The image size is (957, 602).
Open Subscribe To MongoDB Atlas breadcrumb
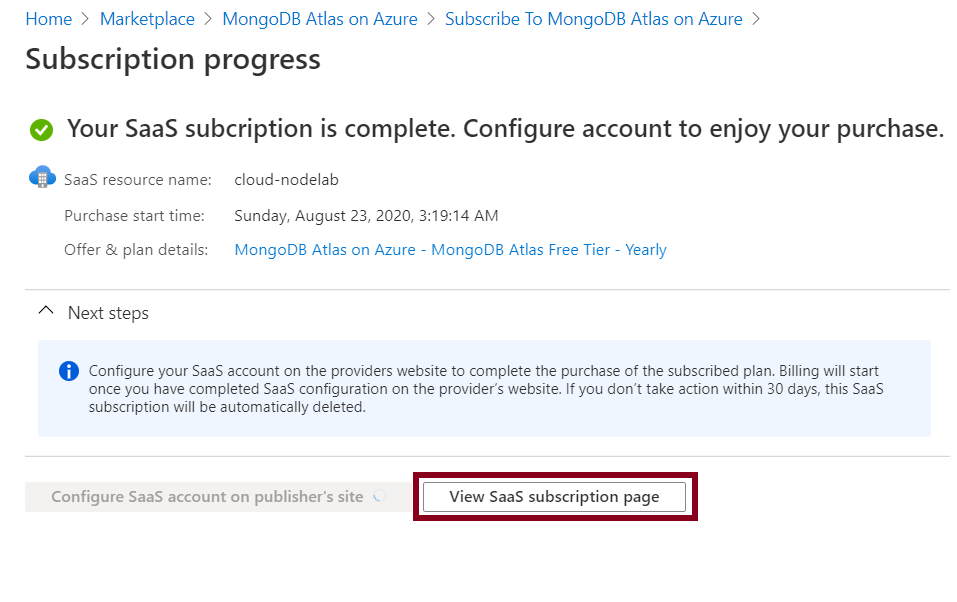coord(594,19)
